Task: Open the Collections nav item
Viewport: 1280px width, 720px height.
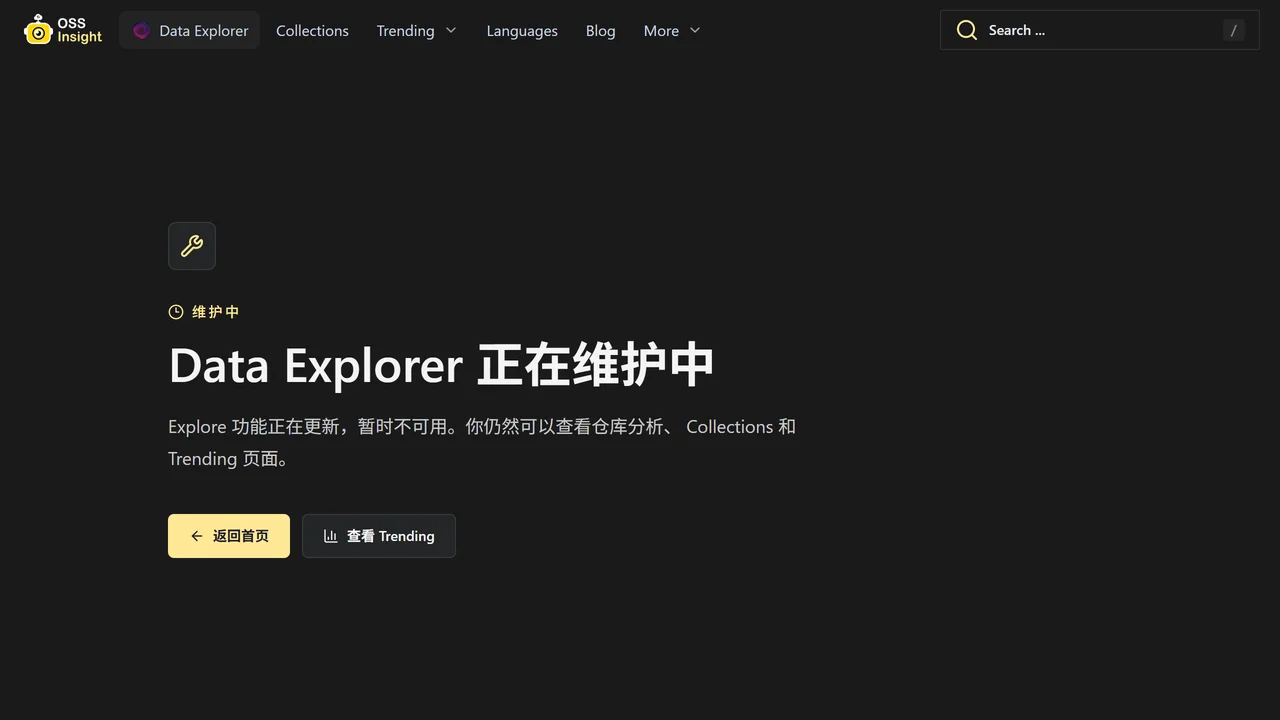Action: point(312,31)
